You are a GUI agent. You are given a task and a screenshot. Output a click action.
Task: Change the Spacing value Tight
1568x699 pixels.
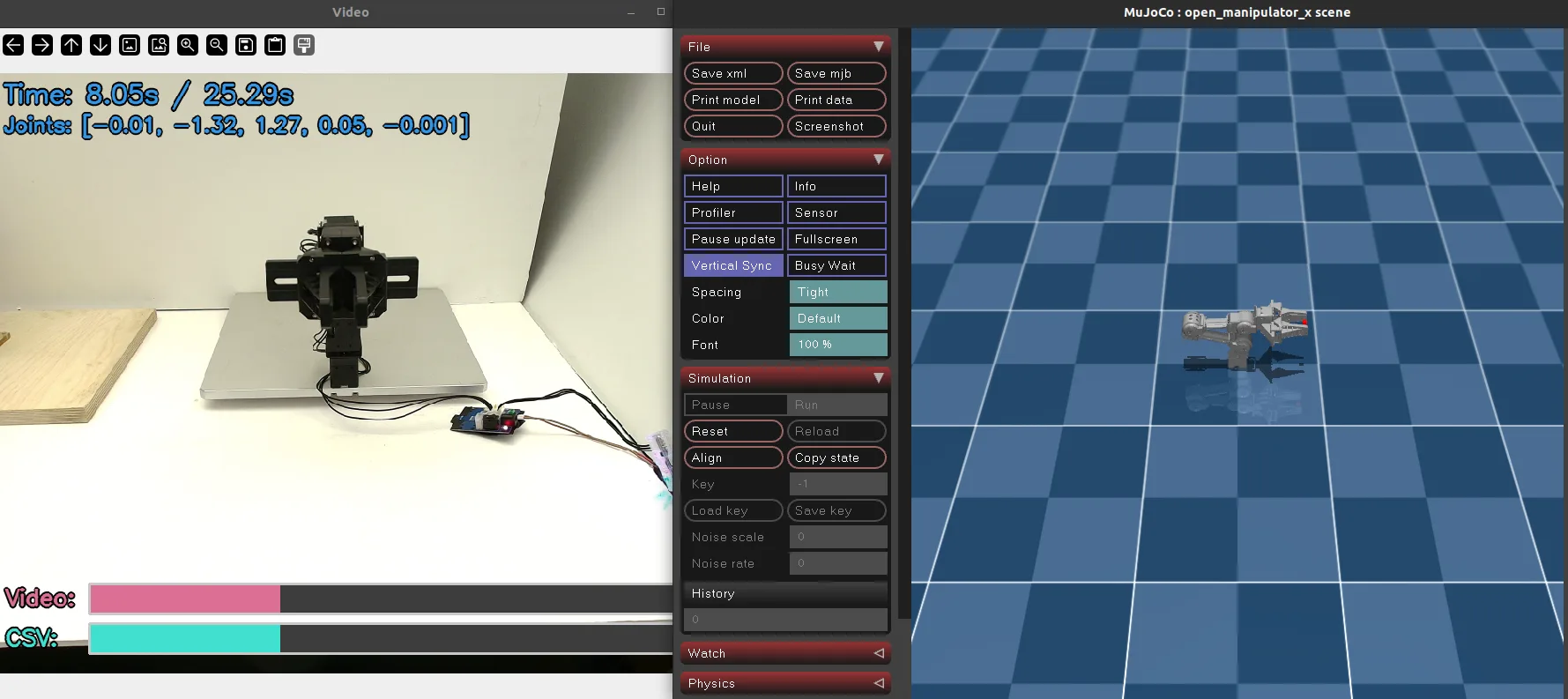tap(838, 292)
